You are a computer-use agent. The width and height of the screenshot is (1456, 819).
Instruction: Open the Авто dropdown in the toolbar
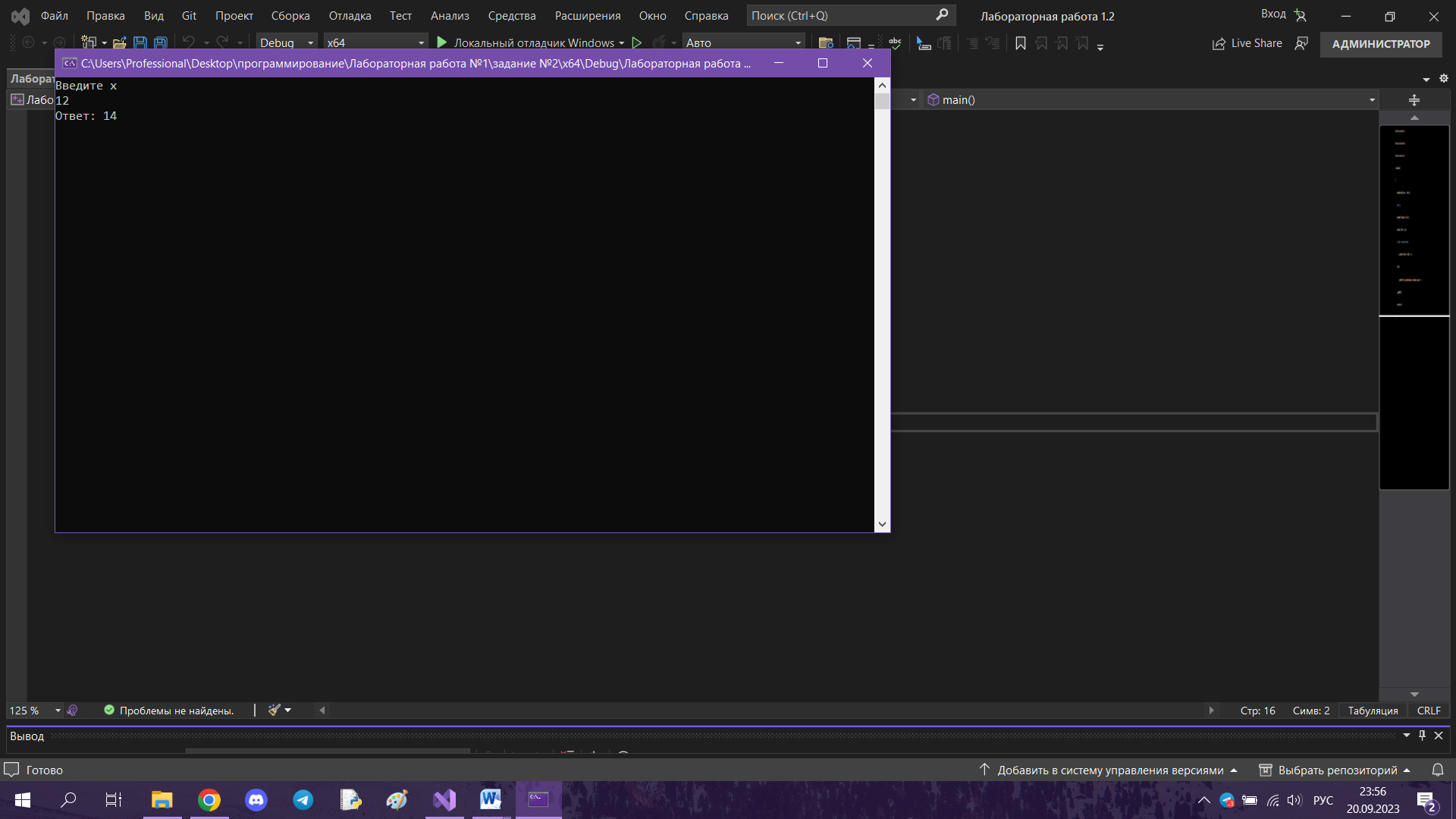(x=743, y=43)
